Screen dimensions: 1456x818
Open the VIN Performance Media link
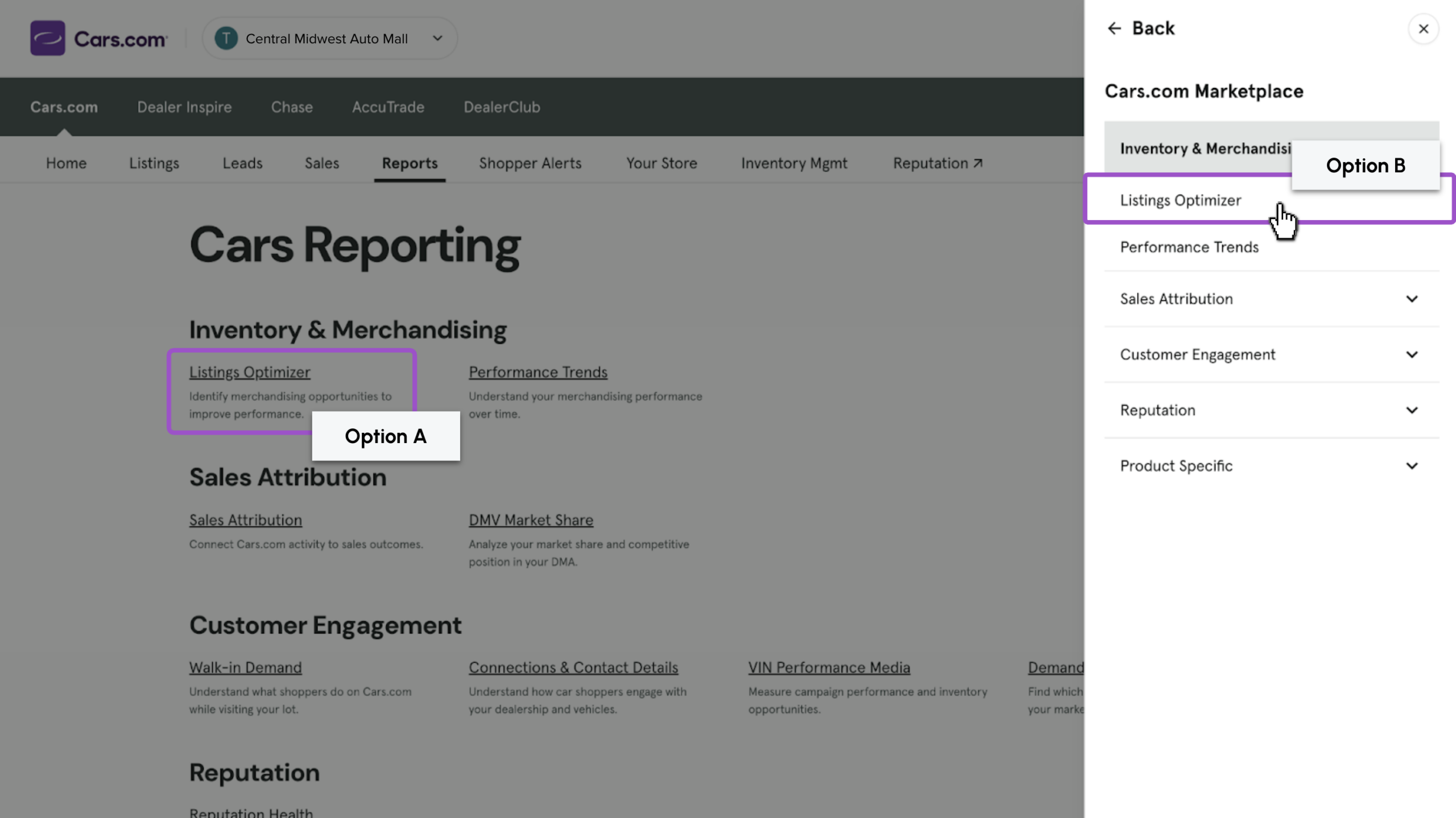[829, 667]
